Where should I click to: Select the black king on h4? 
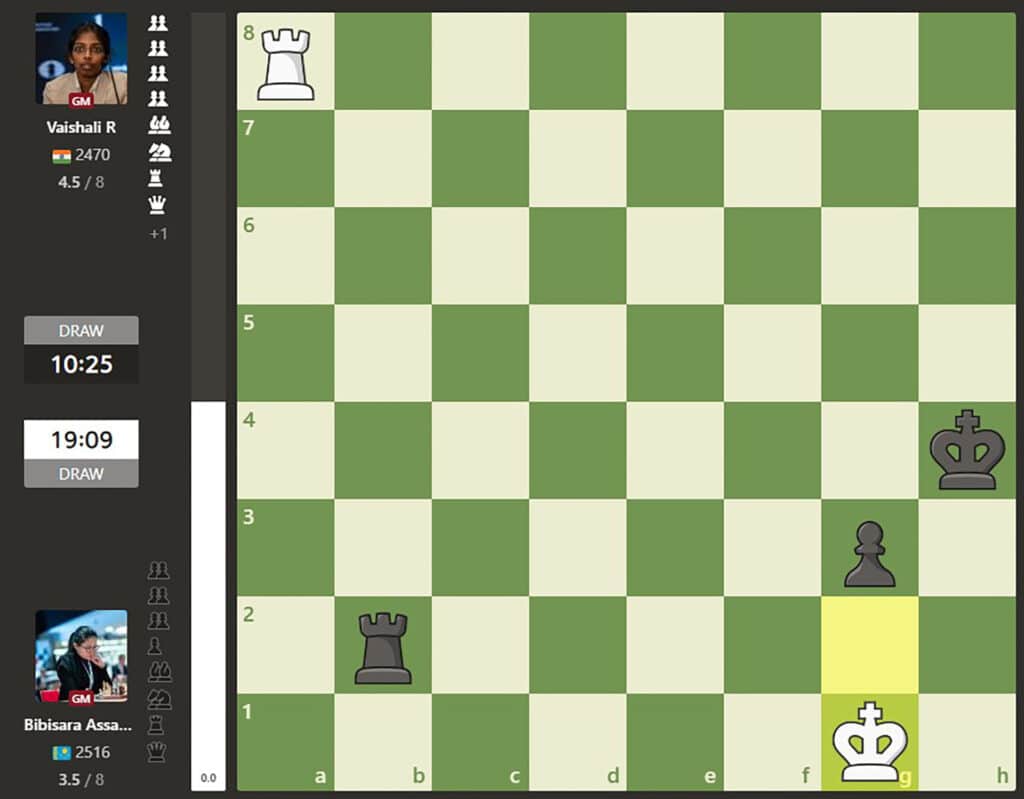967,451
